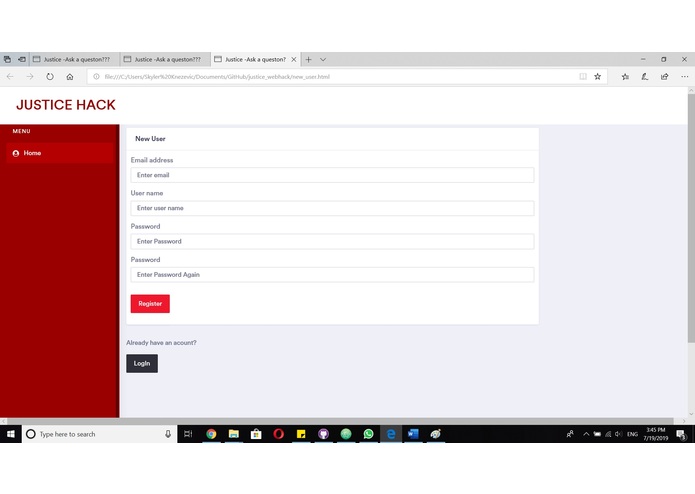The image size is (695, 494).
Task: Switch to first Justice -Ask a queston tab
Action: coord(76,59)
